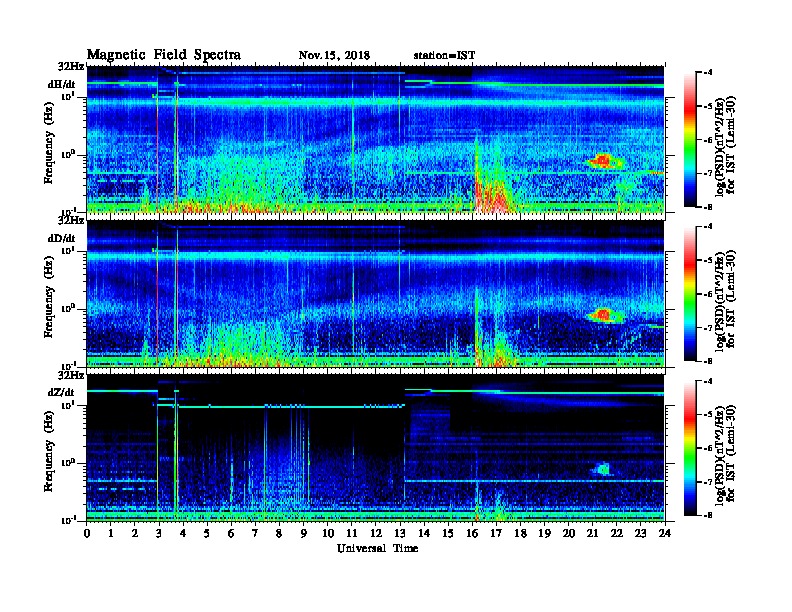The width and height of the screenshot is (792, 612).
Task: Click the hour tick label '9'
Action: click(x=304, y=533)
